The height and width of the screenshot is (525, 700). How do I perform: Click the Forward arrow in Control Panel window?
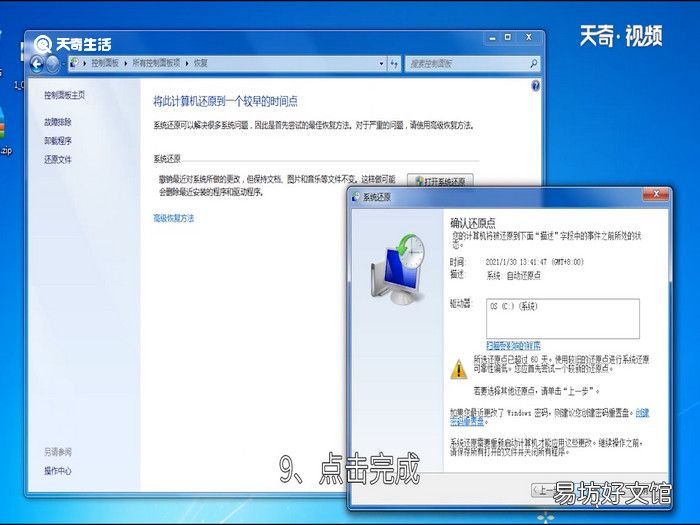(x=53, y=64)
